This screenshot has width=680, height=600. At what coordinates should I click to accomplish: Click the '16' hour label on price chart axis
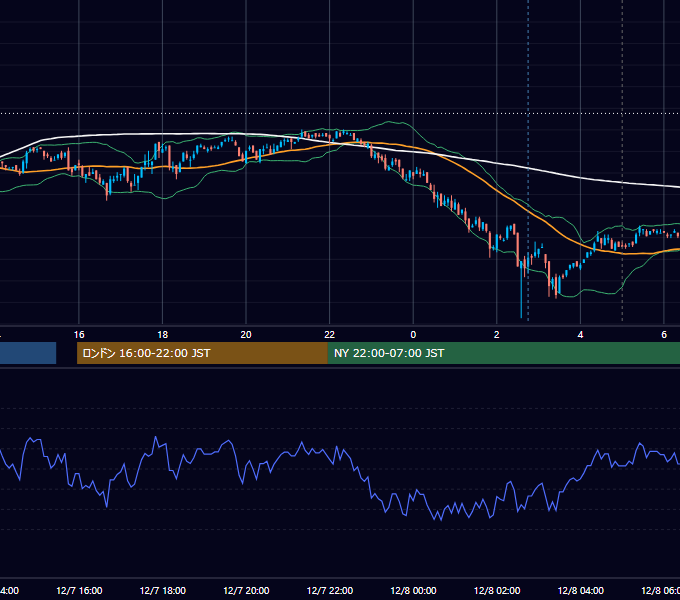pyautogui.click(x=79, y=335)
